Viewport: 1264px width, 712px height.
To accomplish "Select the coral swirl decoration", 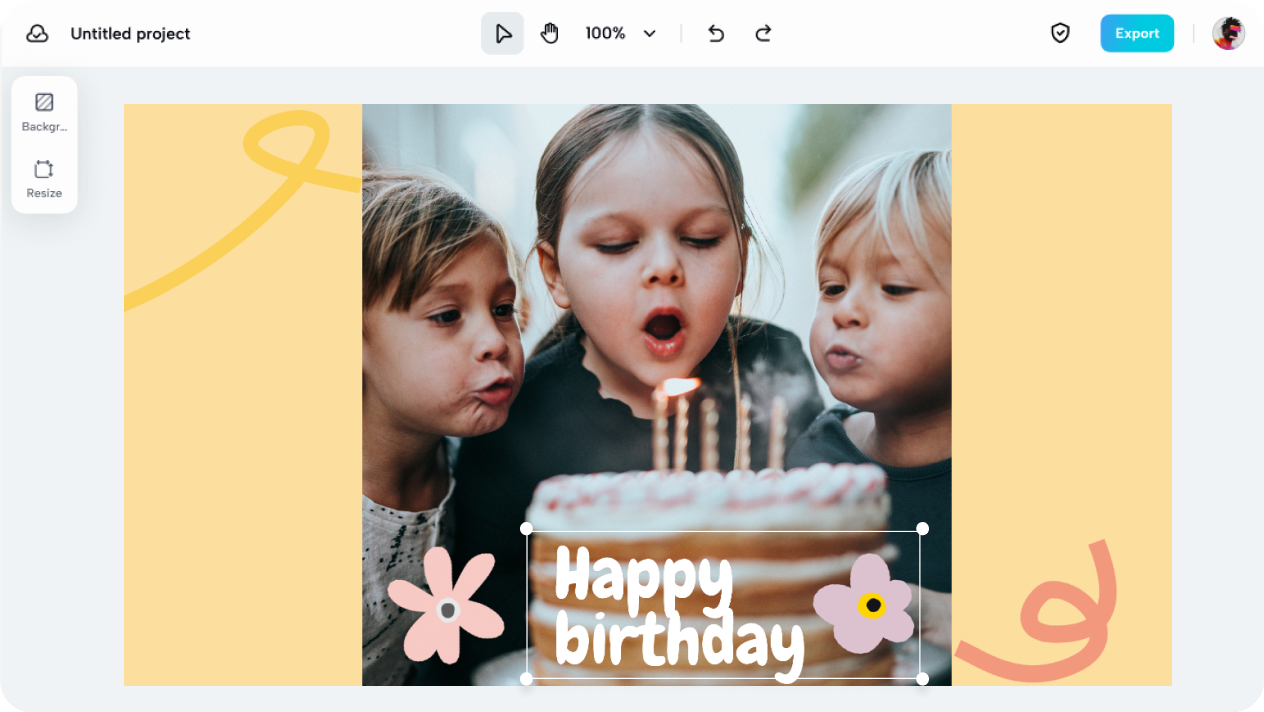I will [x=1036, y=612].
